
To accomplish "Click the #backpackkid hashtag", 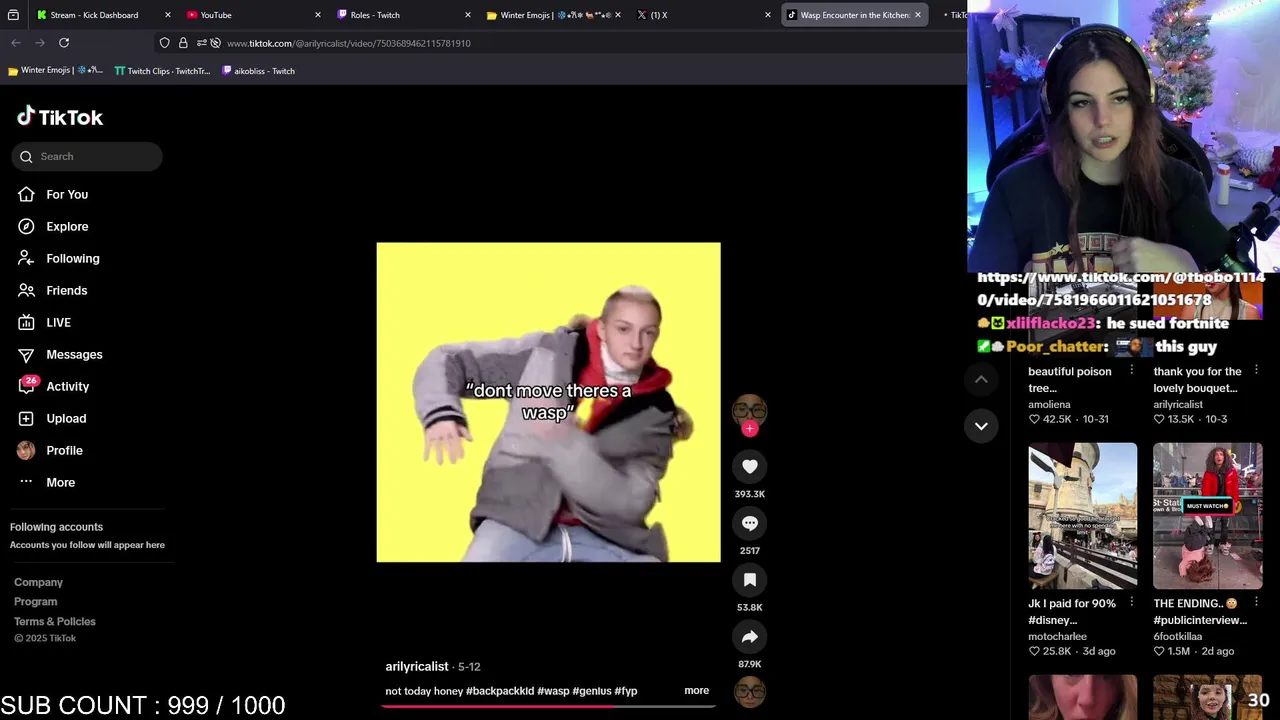I will [x=500, y=691].
